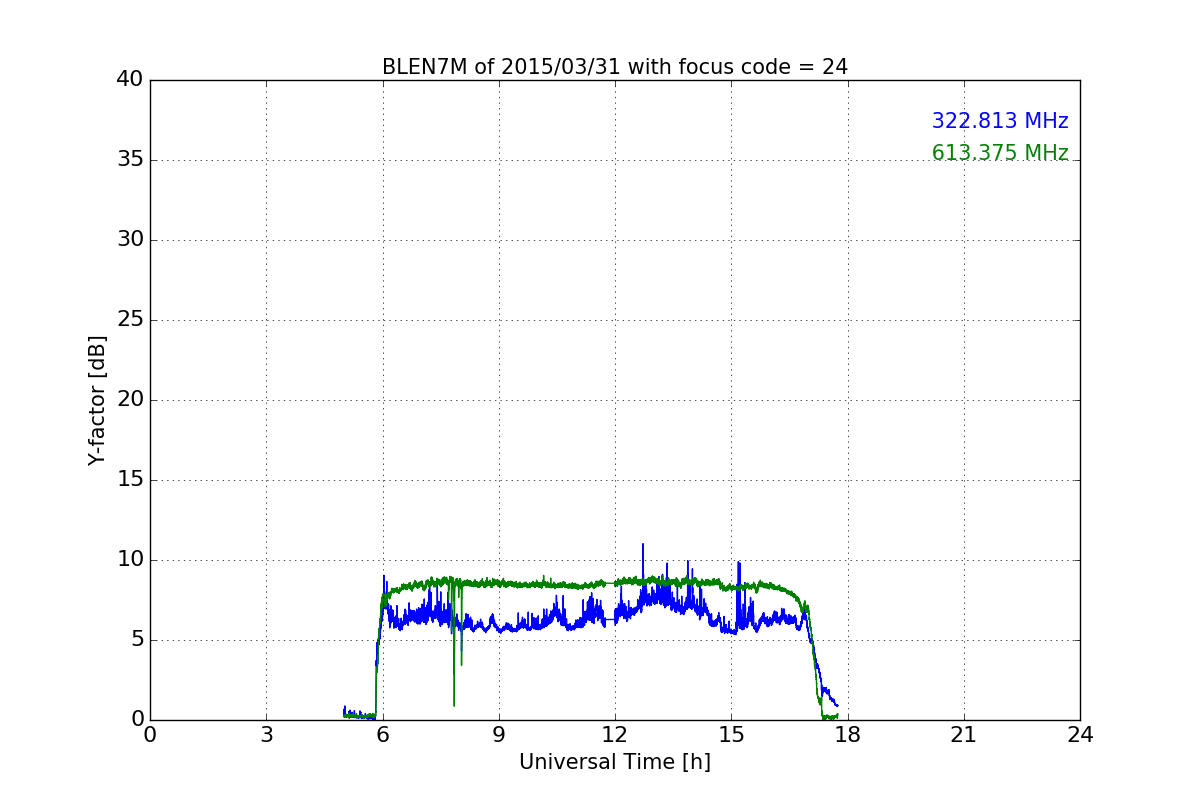Click the x-axis tick label '24'
This screenshot has width=1200, height=800.
(x=1080, y=735)
